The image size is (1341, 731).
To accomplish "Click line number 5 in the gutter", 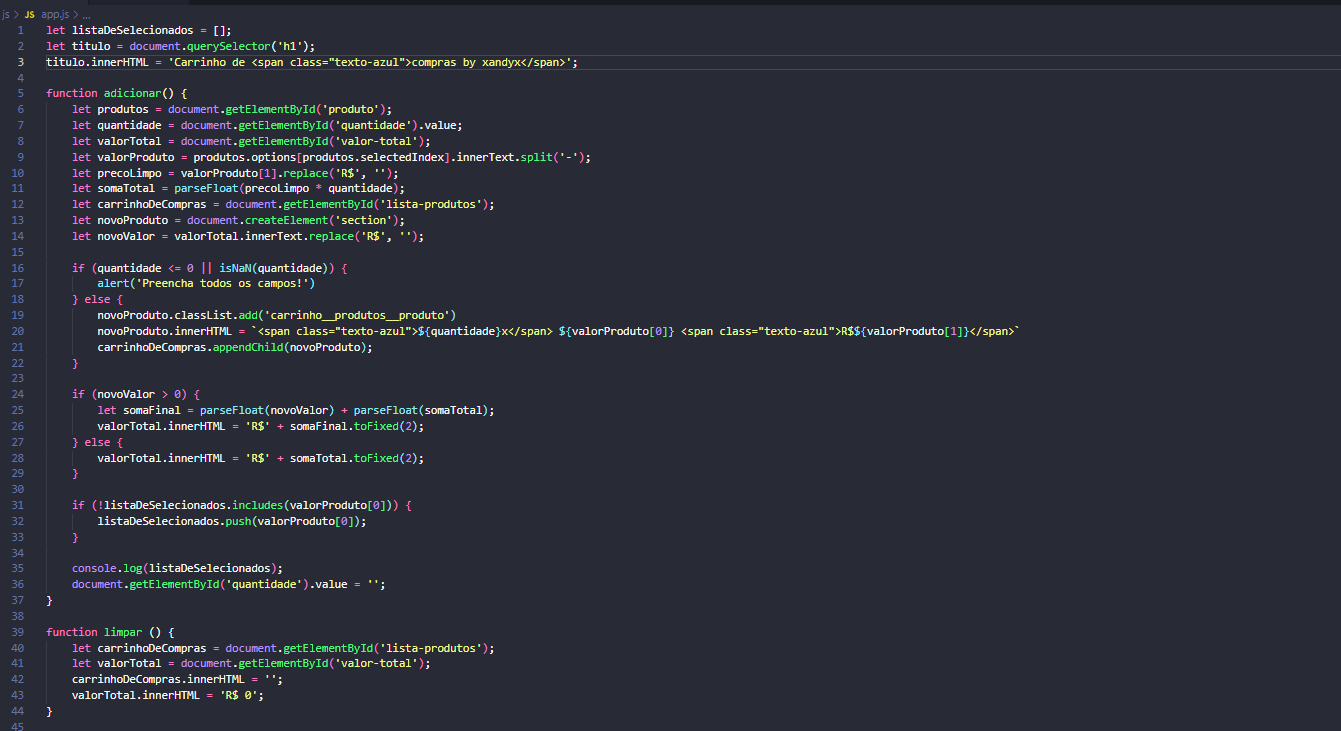I will (x=20, y=93).
